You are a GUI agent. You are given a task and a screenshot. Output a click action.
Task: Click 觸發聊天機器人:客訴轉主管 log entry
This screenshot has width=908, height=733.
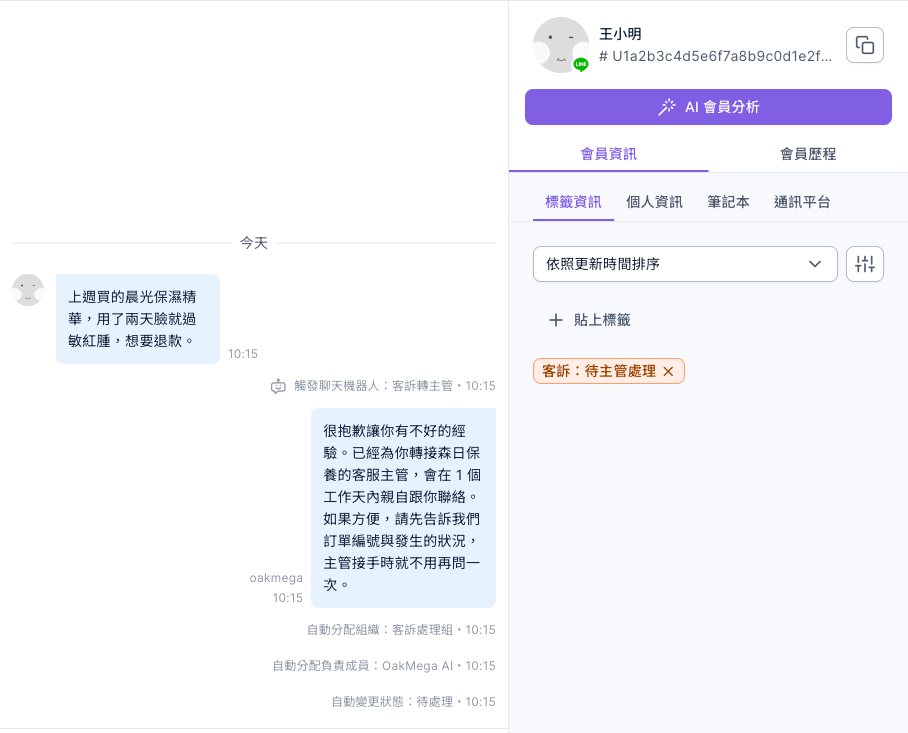tap(383, 386)
